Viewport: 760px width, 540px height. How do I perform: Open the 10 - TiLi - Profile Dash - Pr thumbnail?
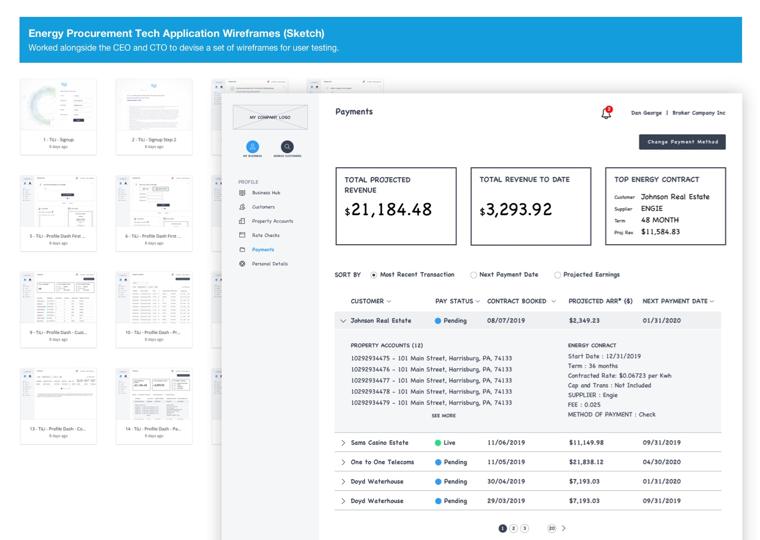click(154, 310)
